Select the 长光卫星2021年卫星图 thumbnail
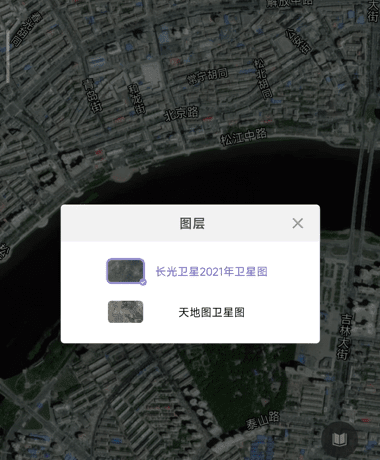 (125, 271)
